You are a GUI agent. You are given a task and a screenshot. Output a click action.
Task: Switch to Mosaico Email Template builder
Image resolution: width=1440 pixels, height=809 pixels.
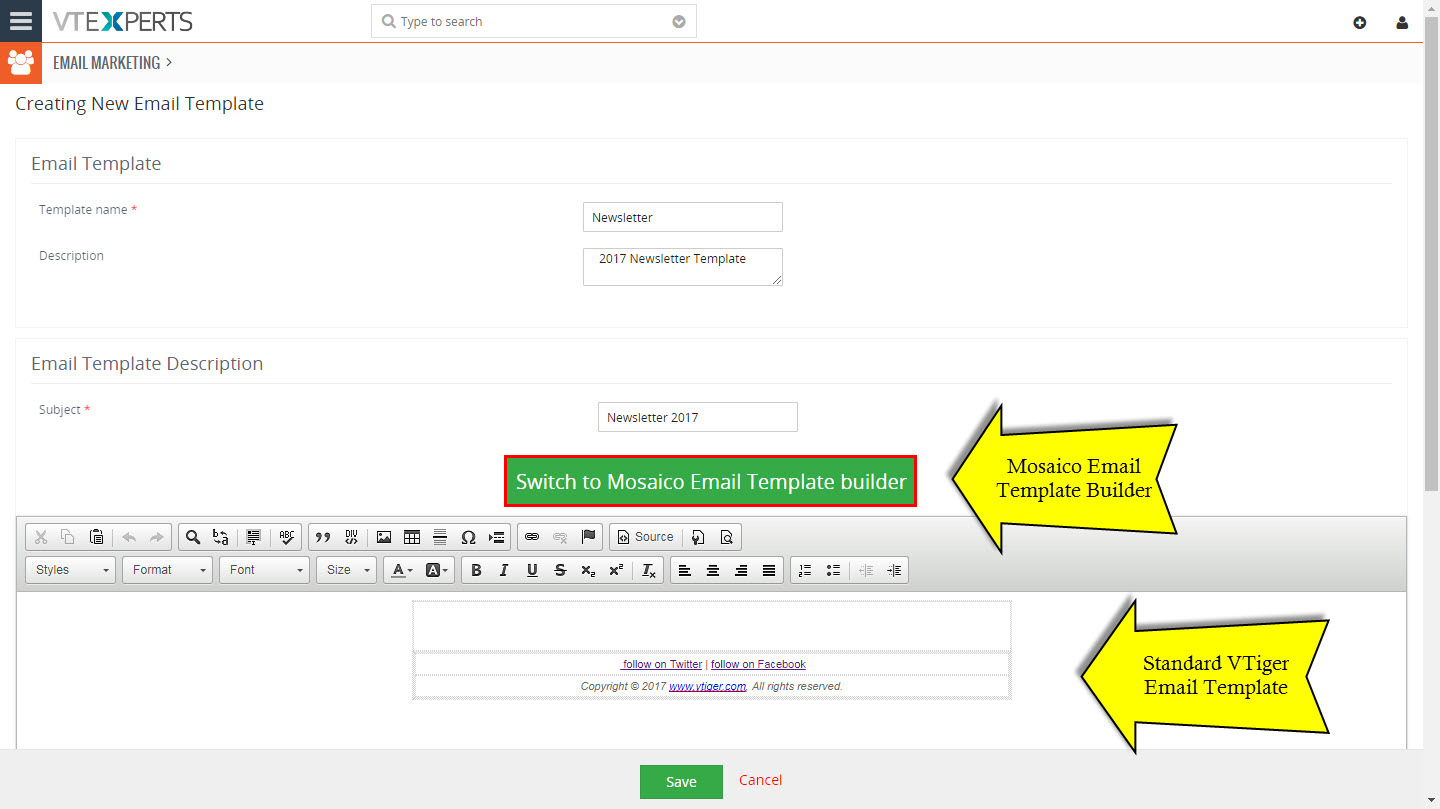coord(711,482)
